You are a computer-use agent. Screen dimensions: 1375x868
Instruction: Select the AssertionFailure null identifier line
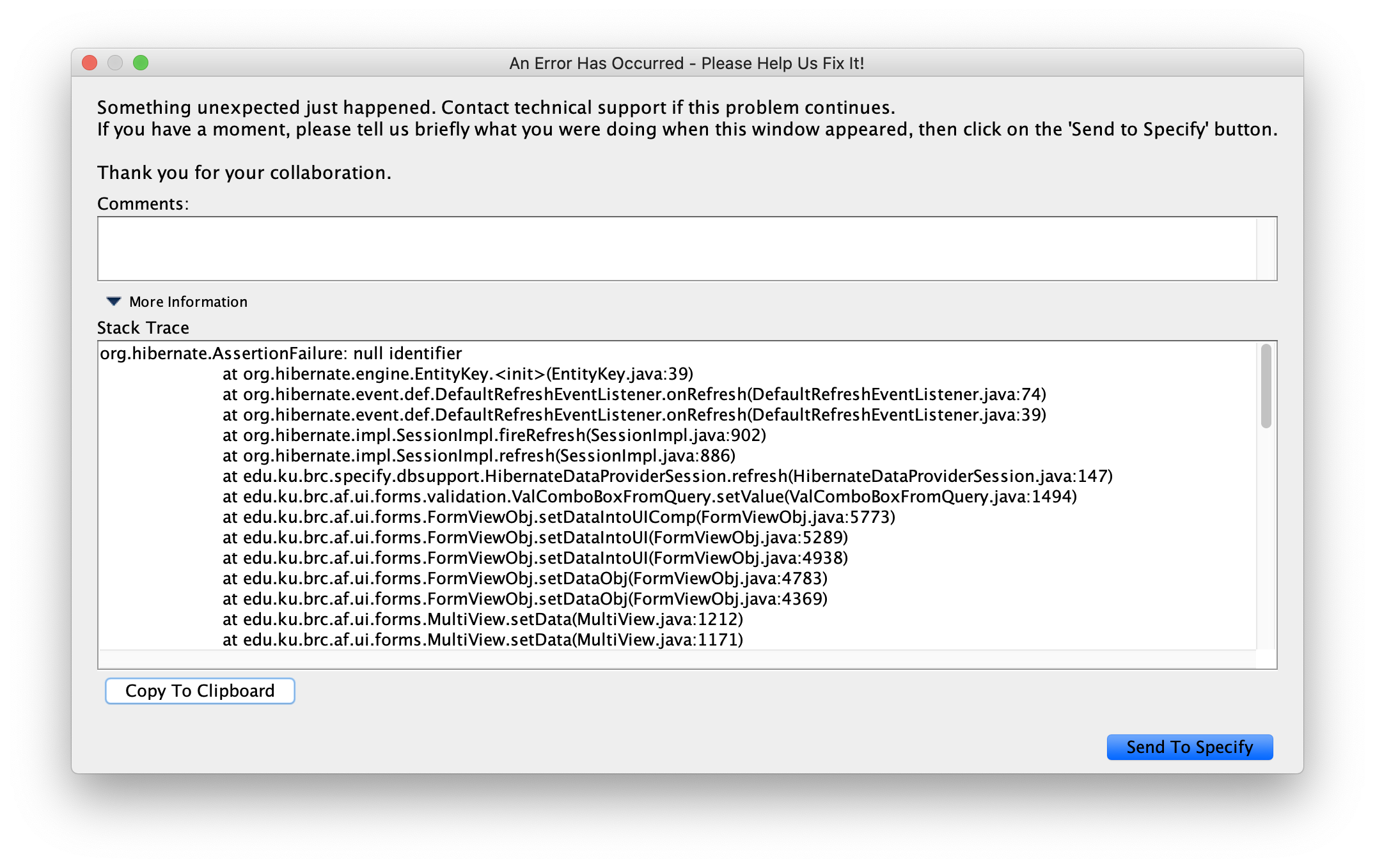coord(281,353)
